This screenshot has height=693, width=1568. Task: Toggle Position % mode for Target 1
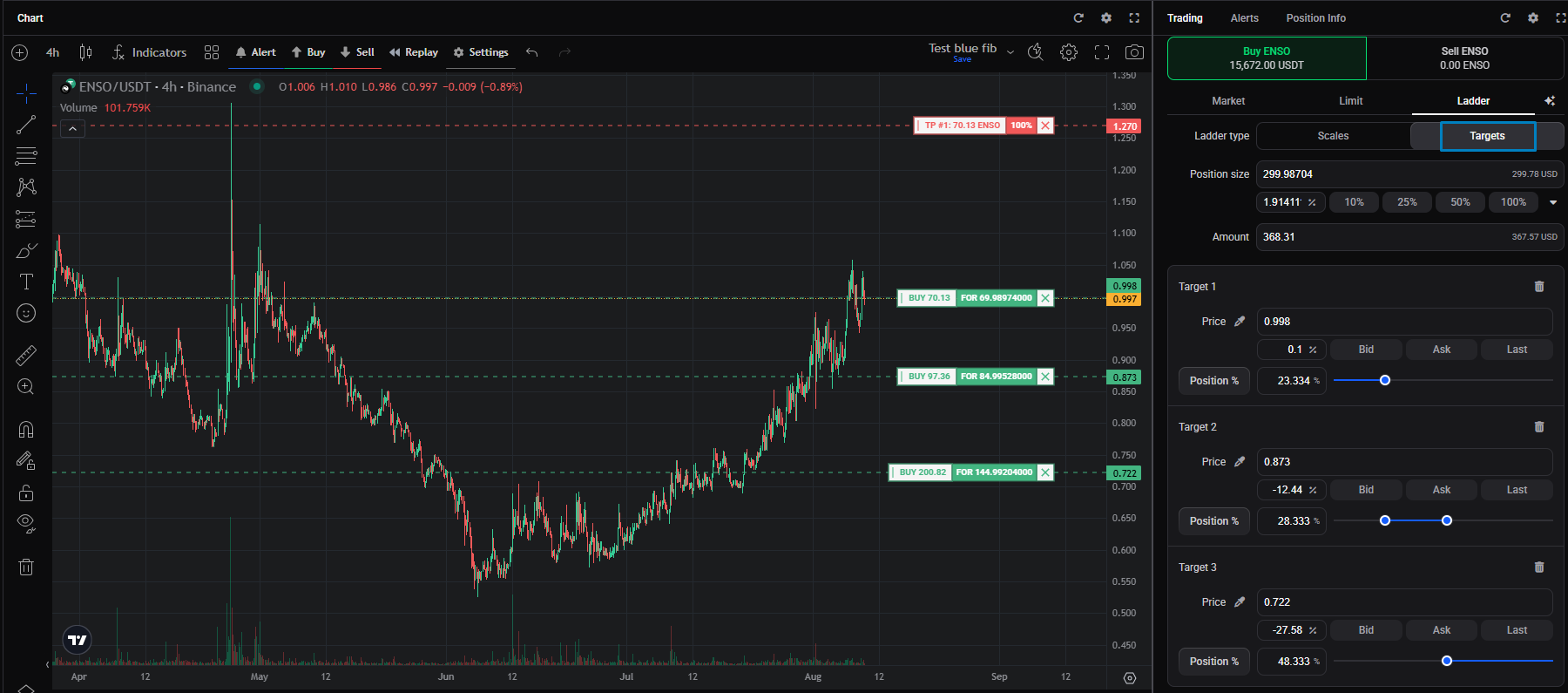pyautogui.click(x=1214, y=381)
